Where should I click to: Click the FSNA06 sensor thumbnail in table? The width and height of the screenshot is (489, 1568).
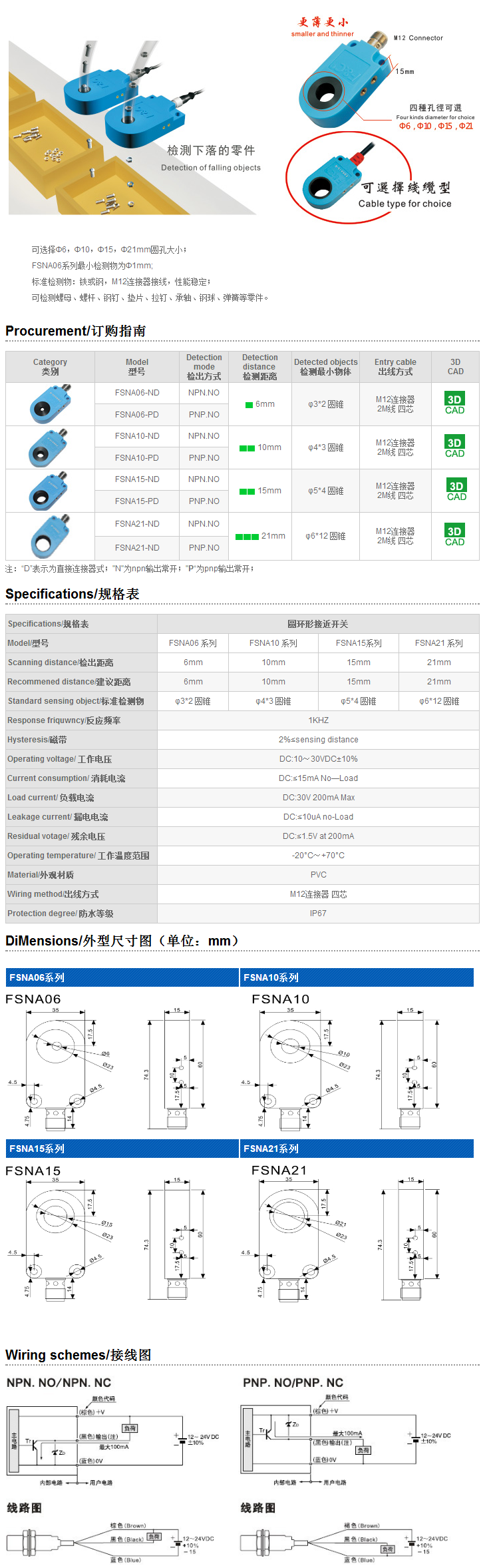[50, 403]
